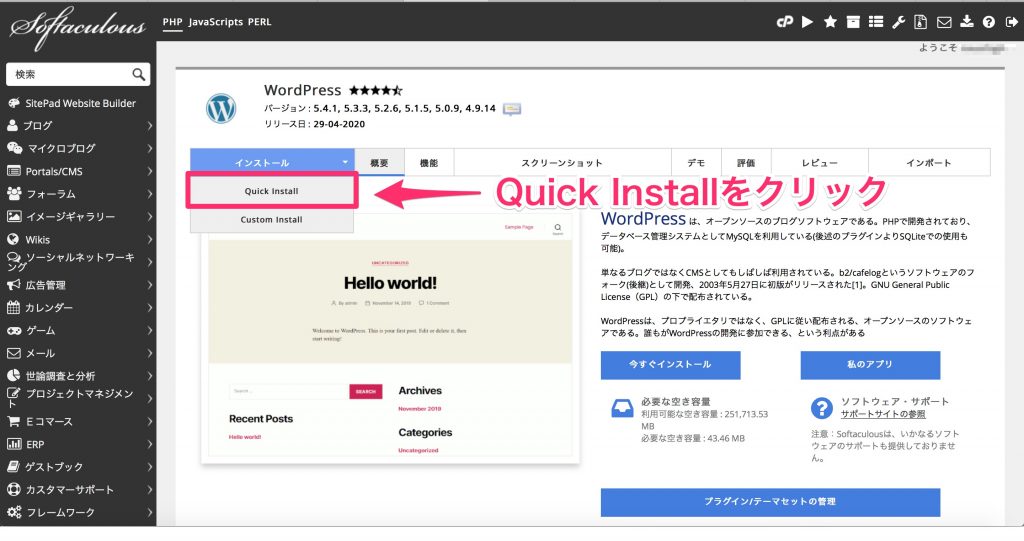This screenshot has width=1024, height=541.
Task: Click the envelope email settings icon
Action: click(943, 22)
